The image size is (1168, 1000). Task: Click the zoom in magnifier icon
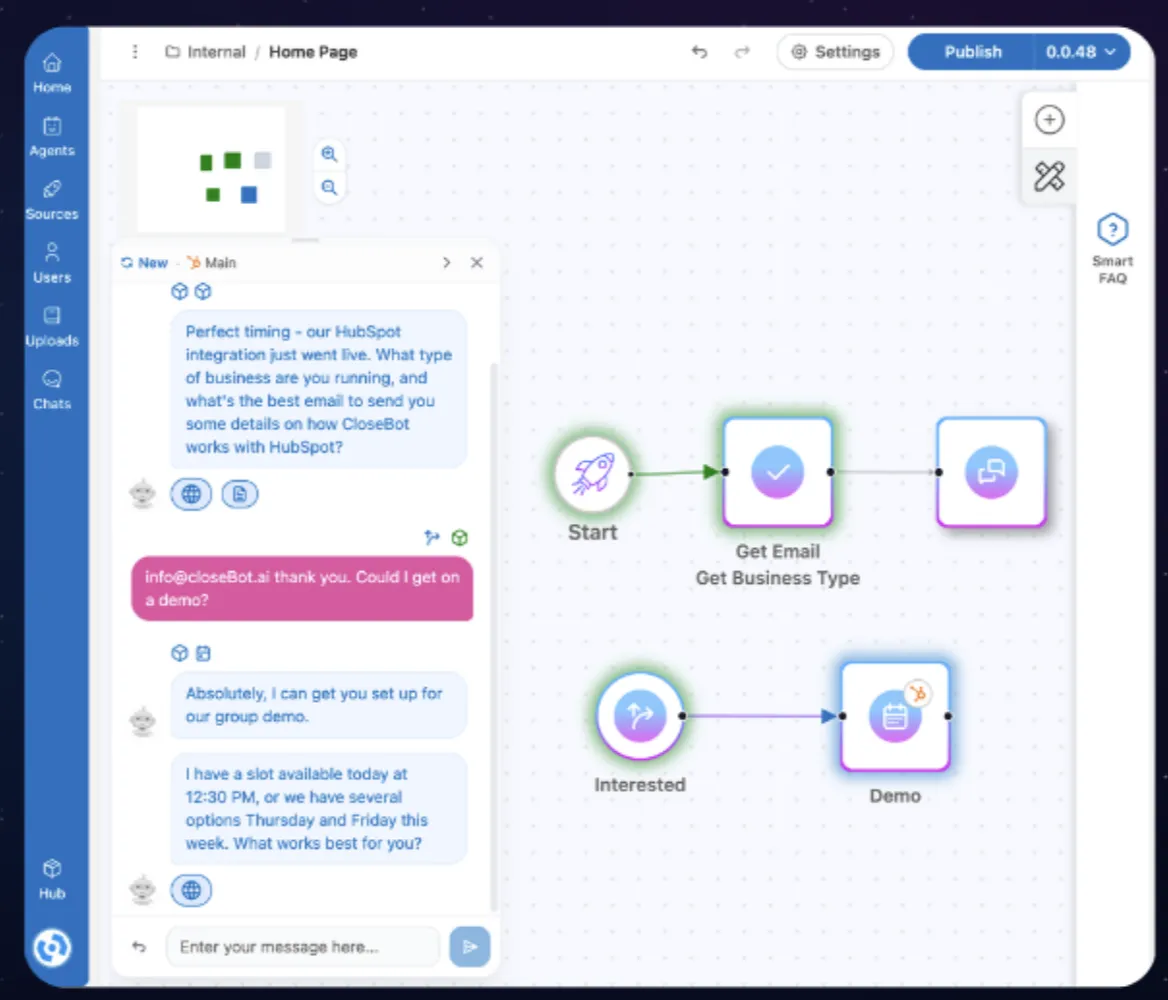[x=329, y=154]
